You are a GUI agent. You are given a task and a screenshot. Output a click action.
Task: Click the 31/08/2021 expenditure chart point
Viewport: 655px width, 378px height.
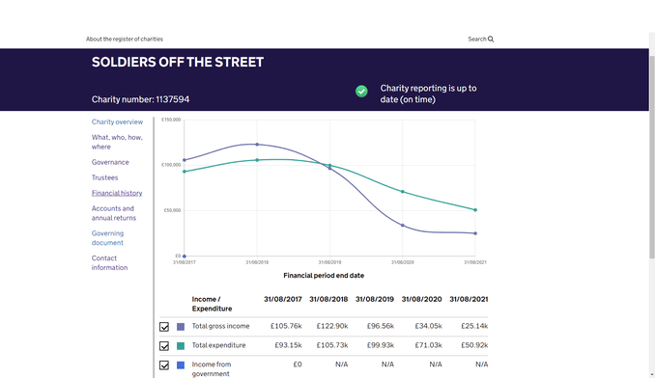coord(475,210)
